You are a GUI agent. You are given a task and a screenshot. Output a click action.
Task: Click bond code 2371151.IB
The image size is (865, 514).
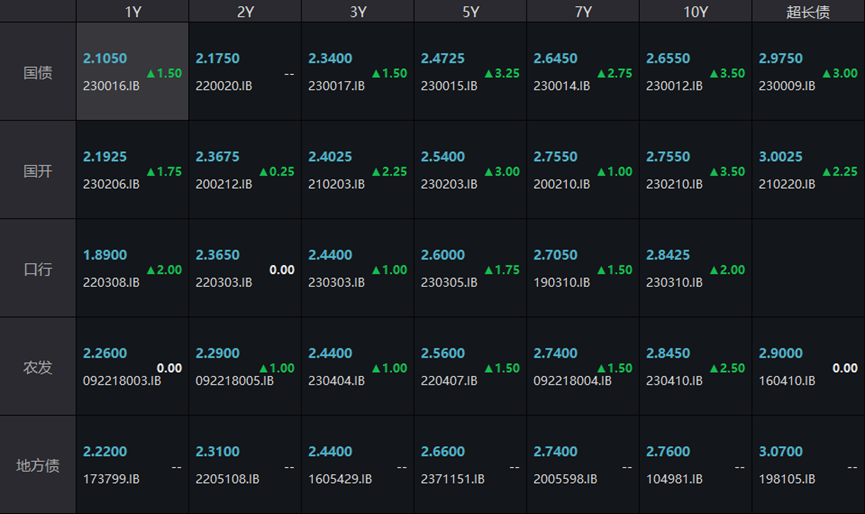(453, 479)
